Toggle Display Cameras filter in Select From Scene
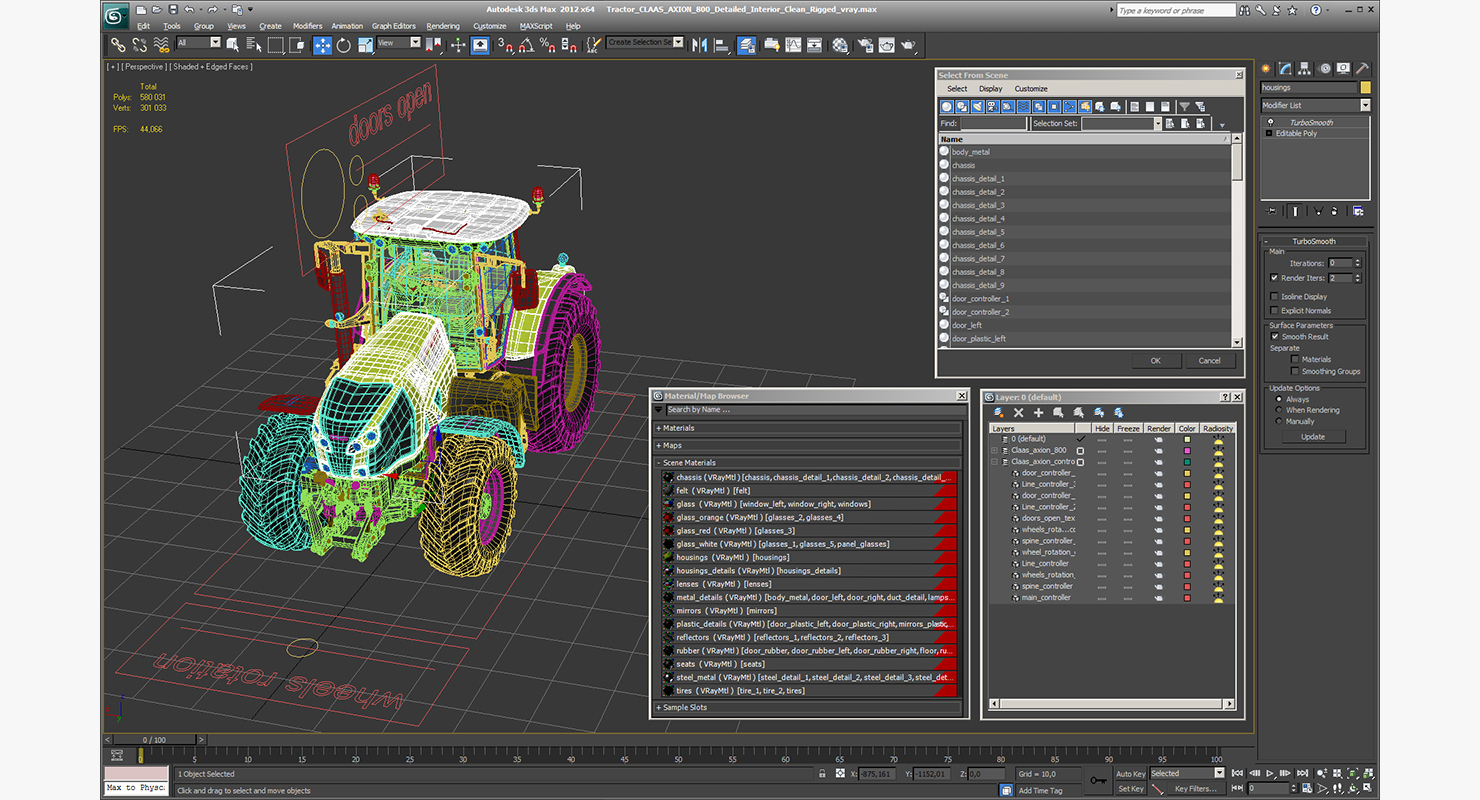This screenshot has width=1480, height=800. [x=992, y=106]
